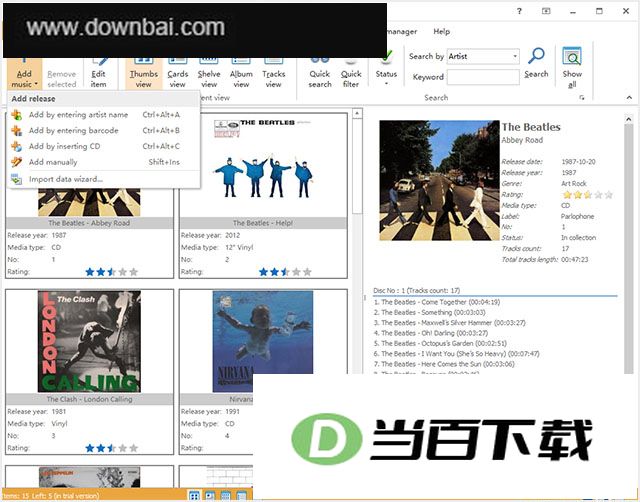Screen dimensions: 640x502
Task: Click total tracks length 00:47:23
Action: point(574,260)
